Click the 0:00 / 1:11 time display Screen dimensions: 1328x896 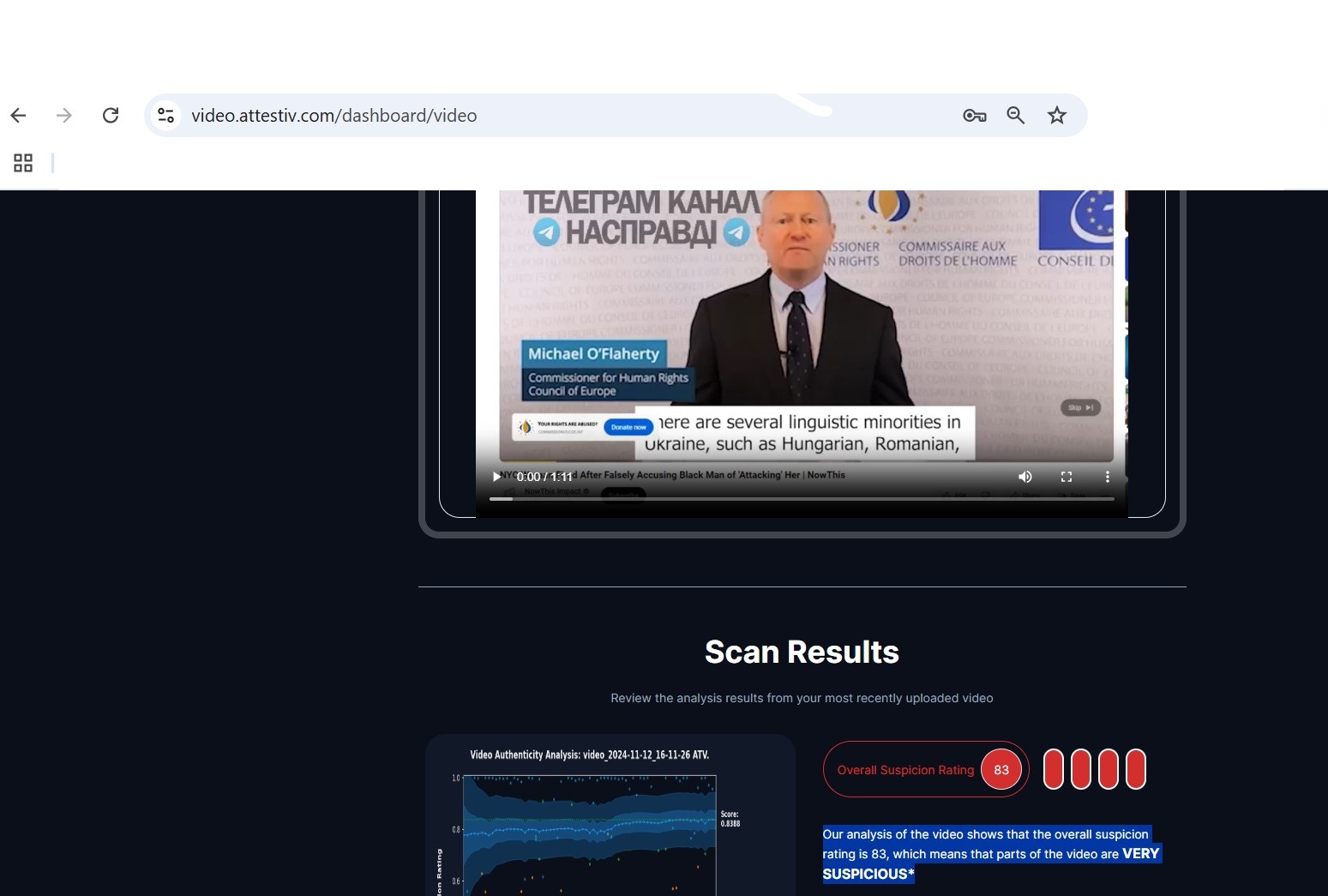click(544, 477)
